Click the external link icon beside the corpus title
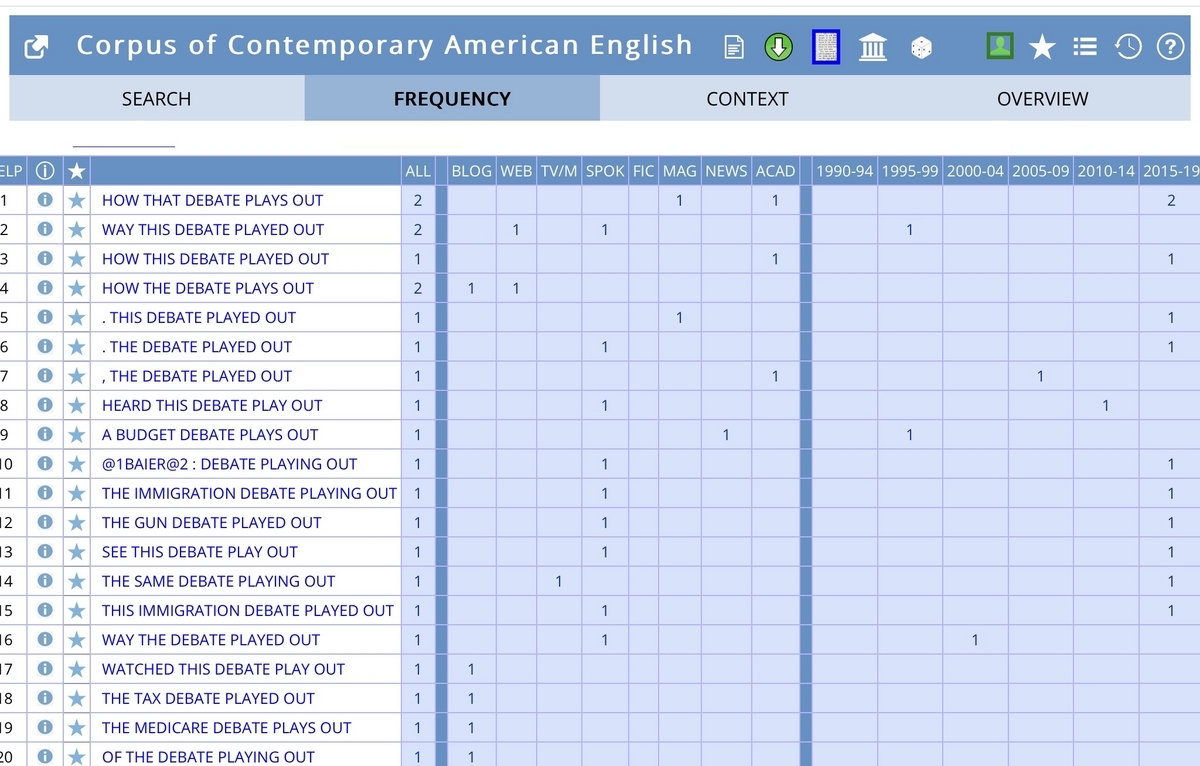 (36, 46)
